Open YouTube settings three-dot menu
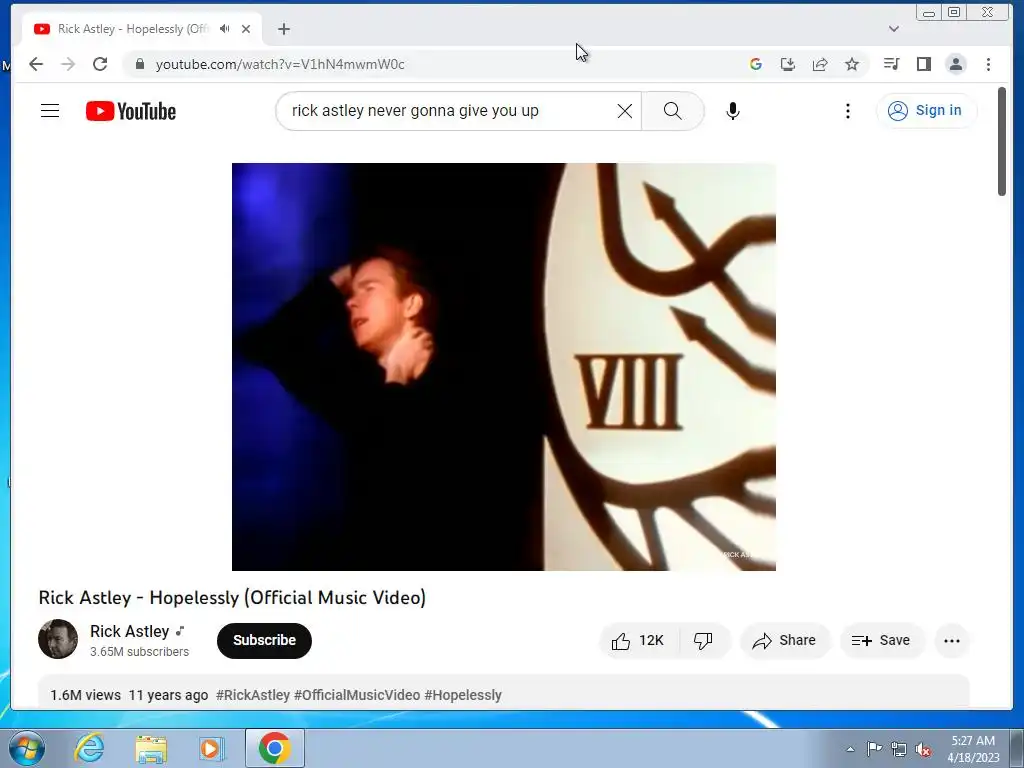The width and height of the screenshot is (1024, 768). point(848,111)
